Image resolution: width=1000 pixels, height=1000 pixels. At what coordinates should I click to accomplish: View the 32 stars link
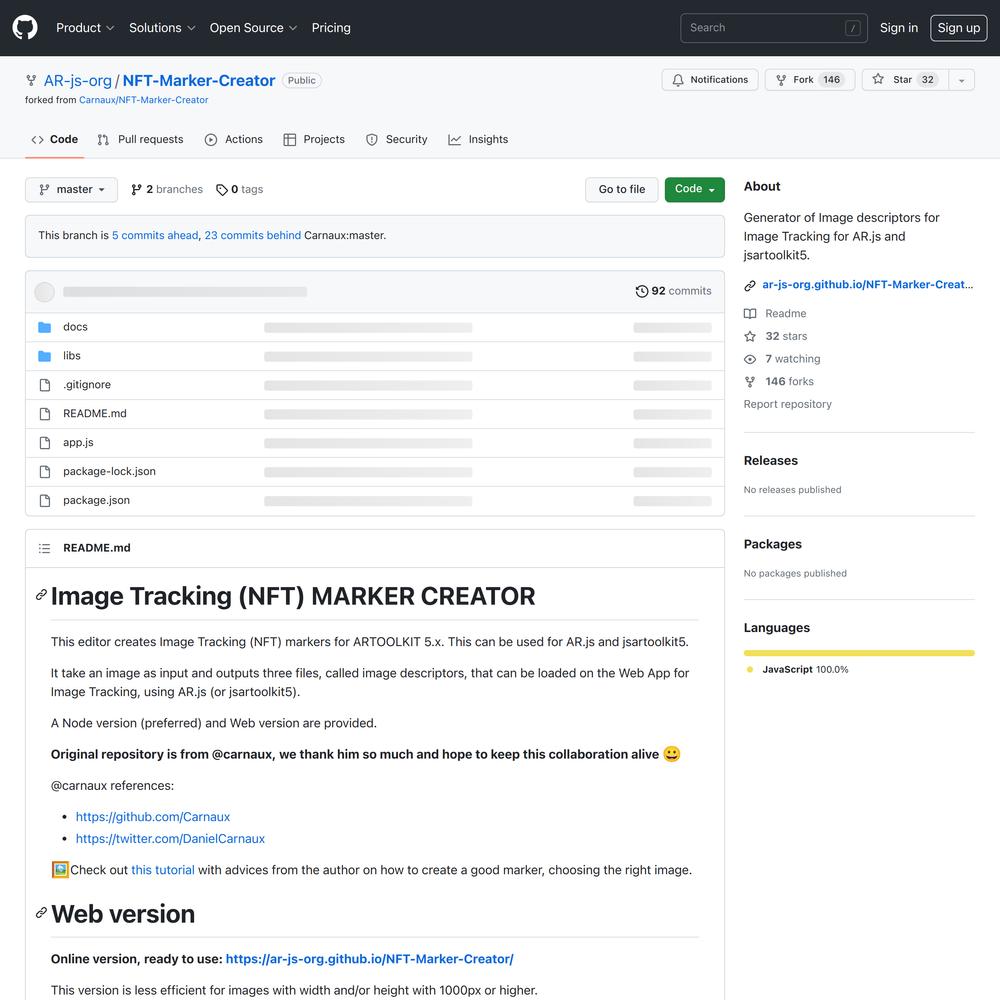point(776,337)
